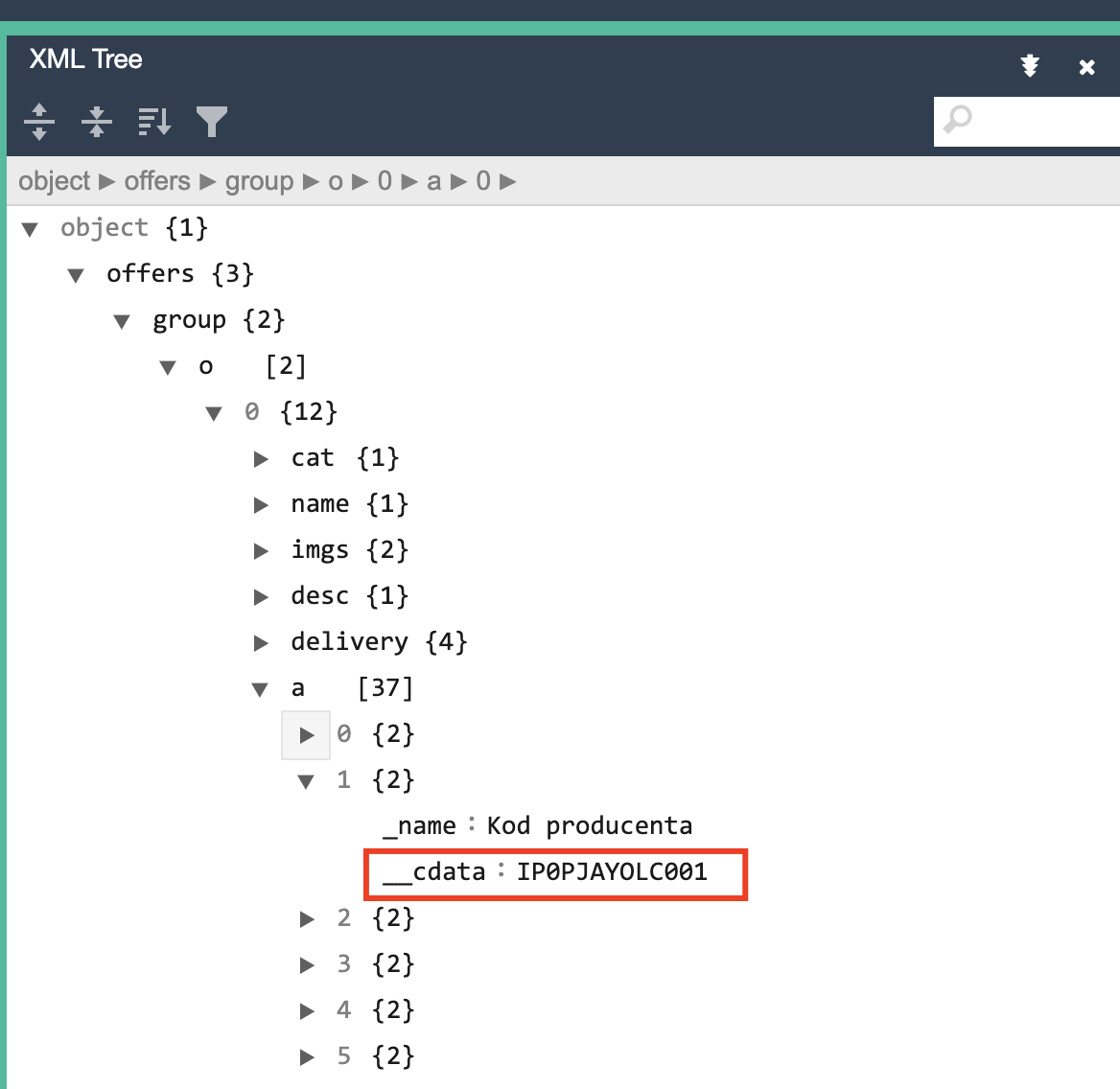Expand the imgs {2} node
This screenshot has width=1120, height=1089.
(x=261, y=550)
